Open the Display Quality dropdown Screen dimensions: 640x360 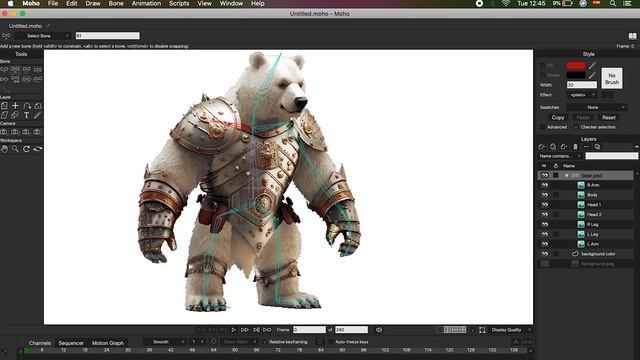click(511, 330)
